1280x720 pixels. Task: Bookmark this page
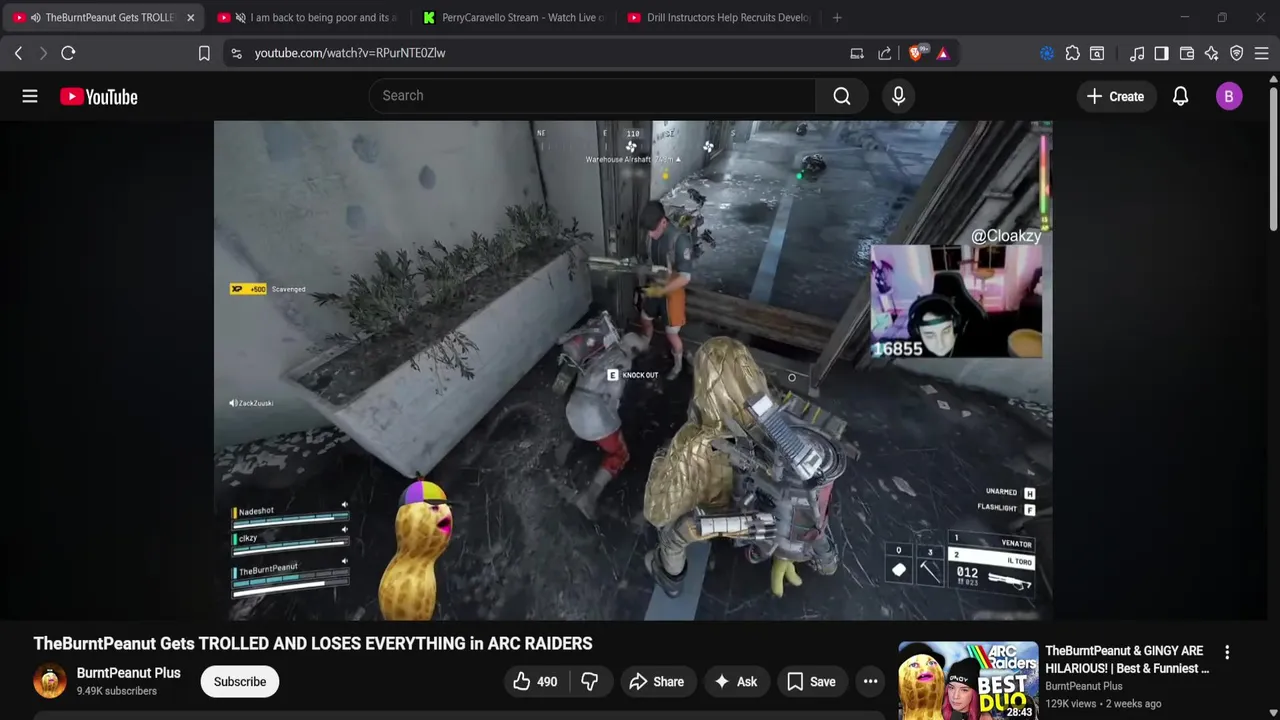point(204,53)
